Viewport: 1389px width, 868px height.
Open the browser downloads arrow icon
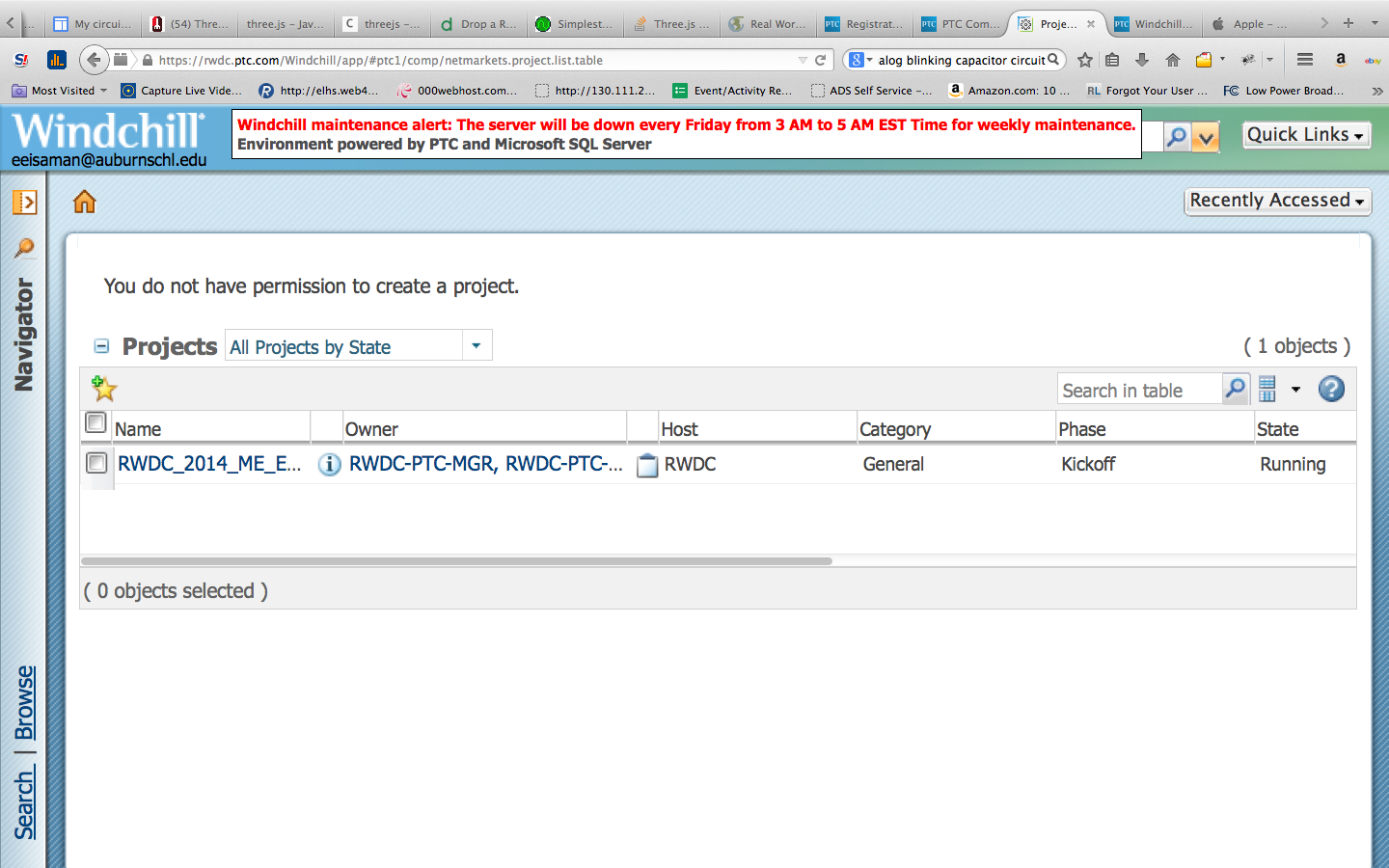tap(1142, 60)
